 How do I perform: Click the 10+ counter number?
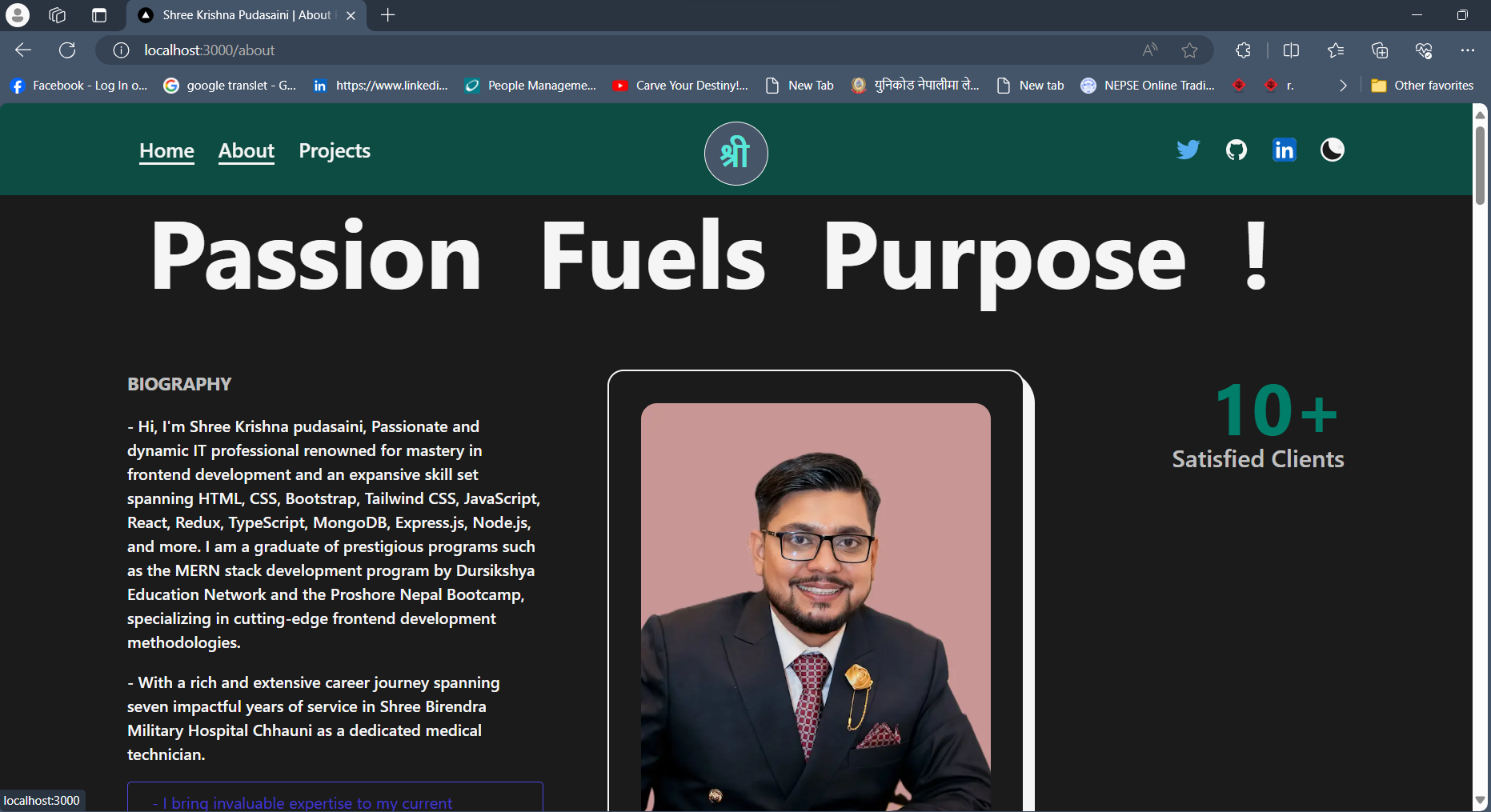[x=1277, y=410]
